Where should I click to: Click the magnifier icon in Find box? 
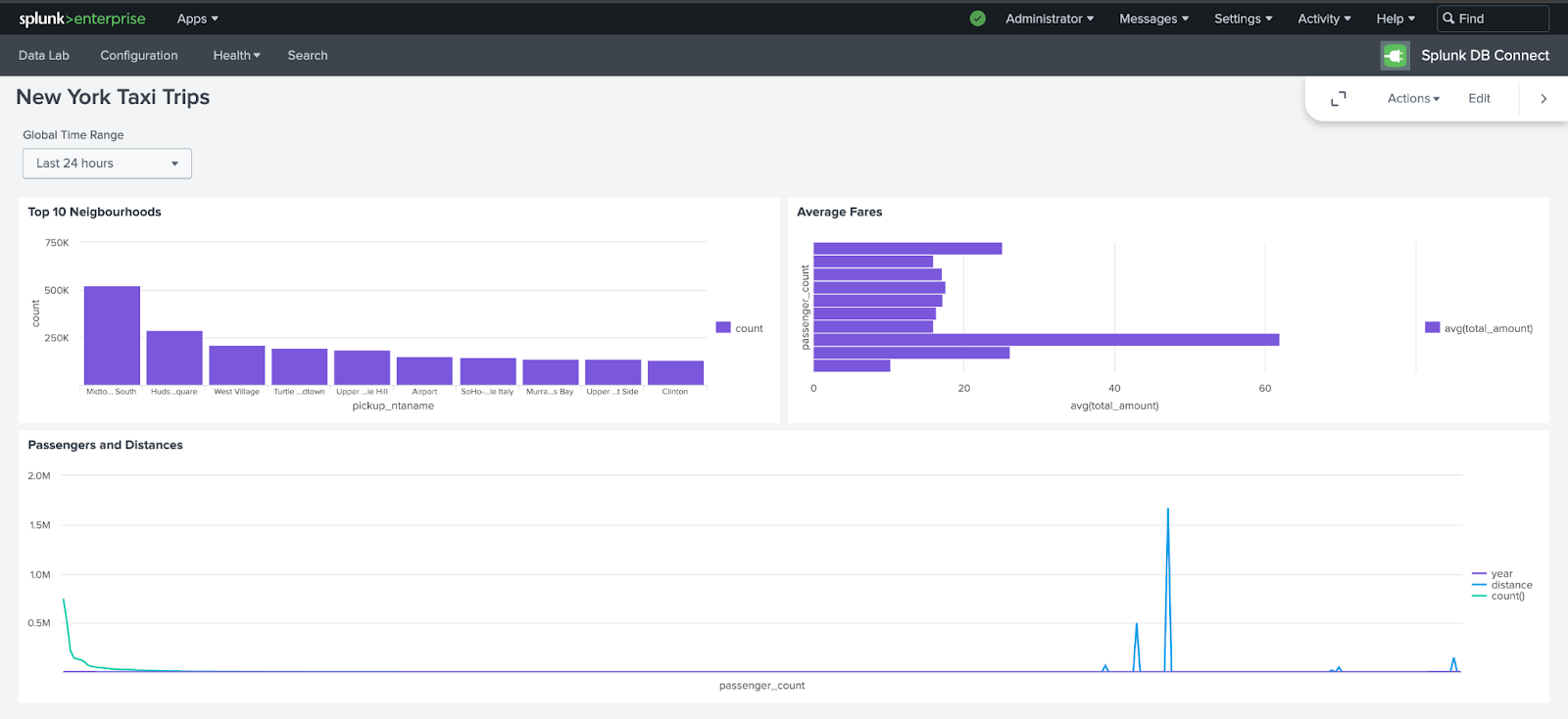(1448, 19)
